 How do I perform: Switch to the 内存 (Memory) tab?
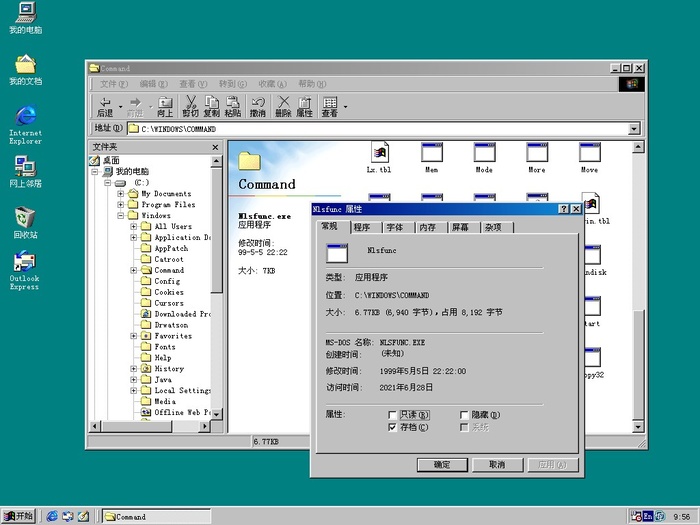427,227
